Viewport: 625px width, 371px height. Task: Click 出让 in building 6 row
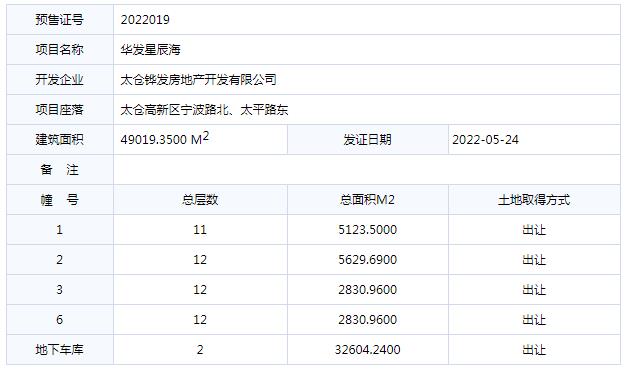(534, 320)
